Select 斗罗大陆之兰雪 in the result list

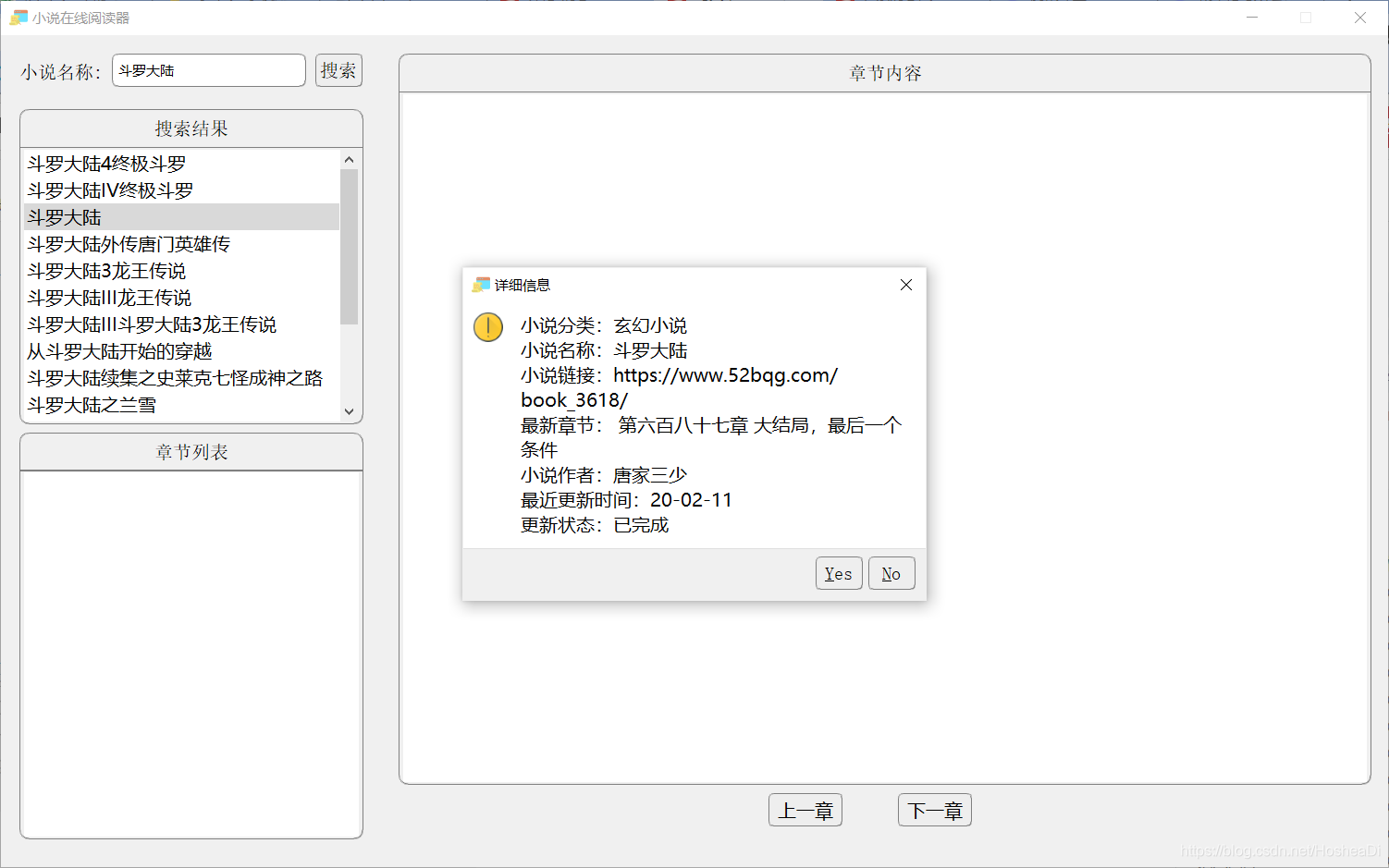coord(92,405)
